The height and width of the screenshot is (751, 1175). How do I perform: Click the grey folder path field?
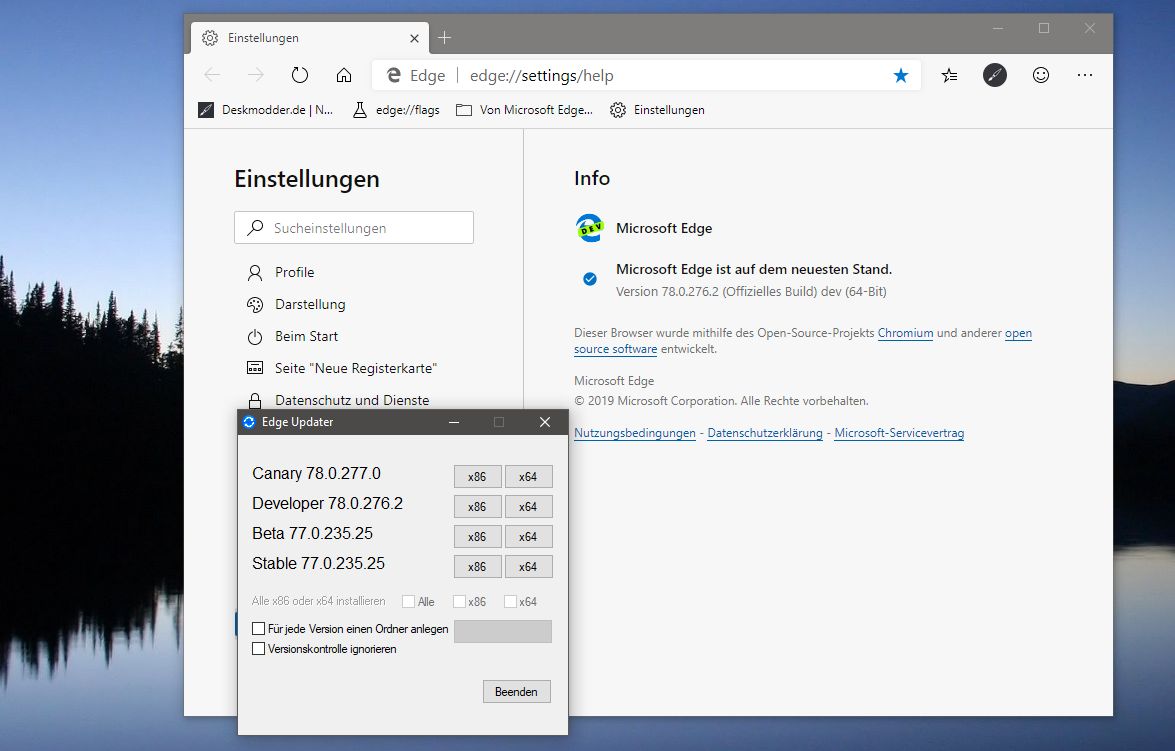503,631
